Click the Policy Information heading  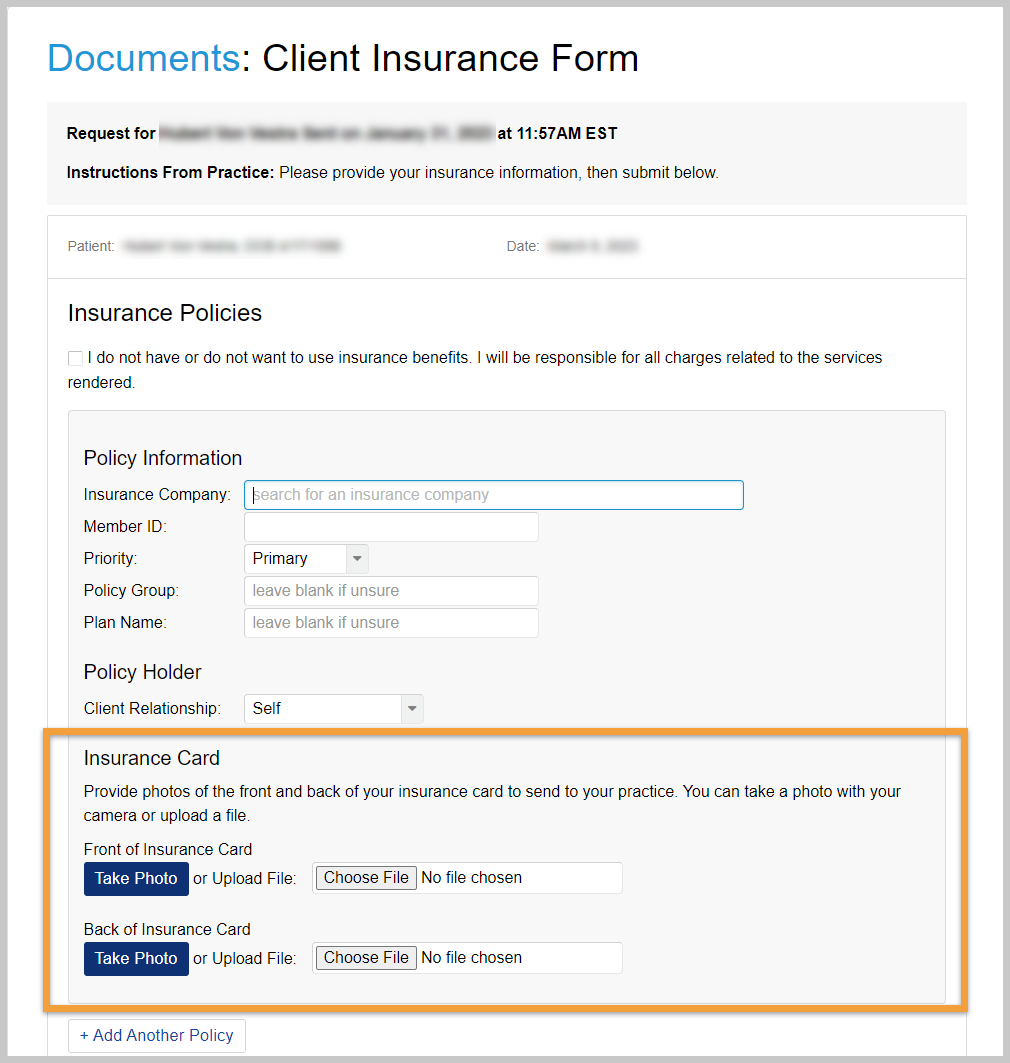tap(162, 458)
